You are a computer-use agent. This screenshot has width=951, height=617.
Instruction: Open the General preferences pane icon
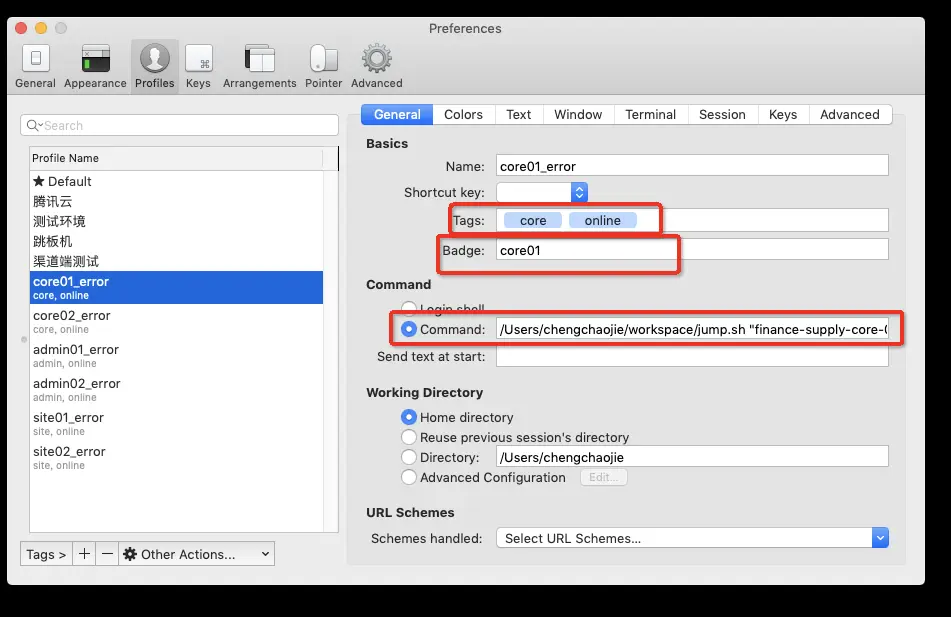pyautogui.click(x=35, y=66)
